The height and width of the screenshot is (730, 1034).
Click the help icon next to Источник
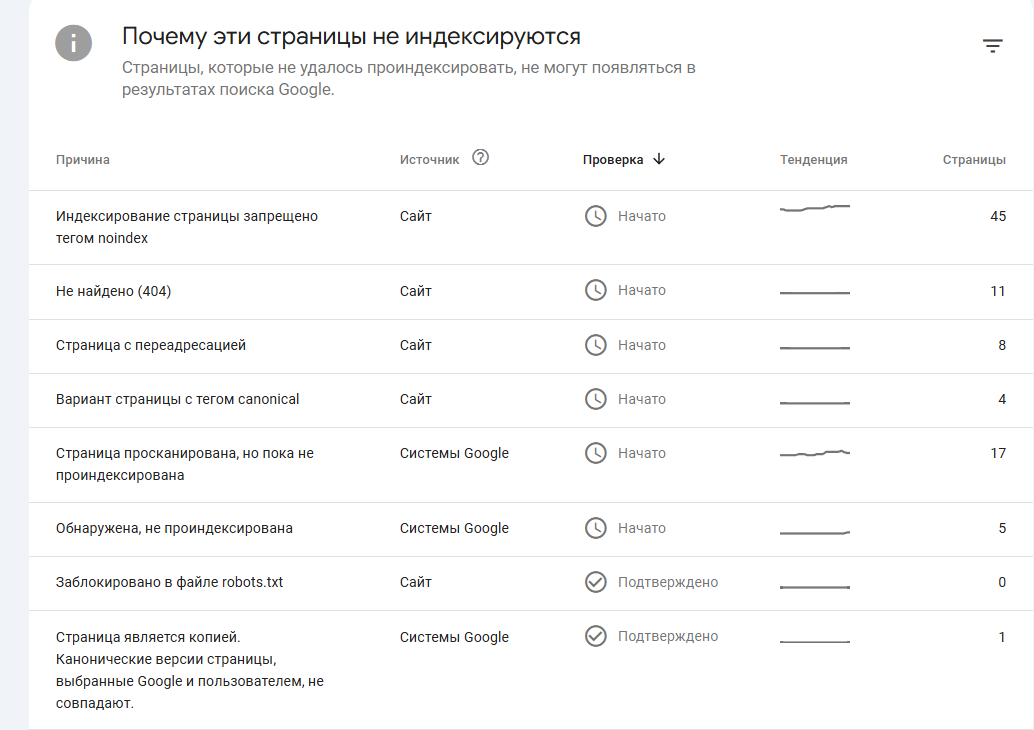pyautogui.click(x=480, y=157)
